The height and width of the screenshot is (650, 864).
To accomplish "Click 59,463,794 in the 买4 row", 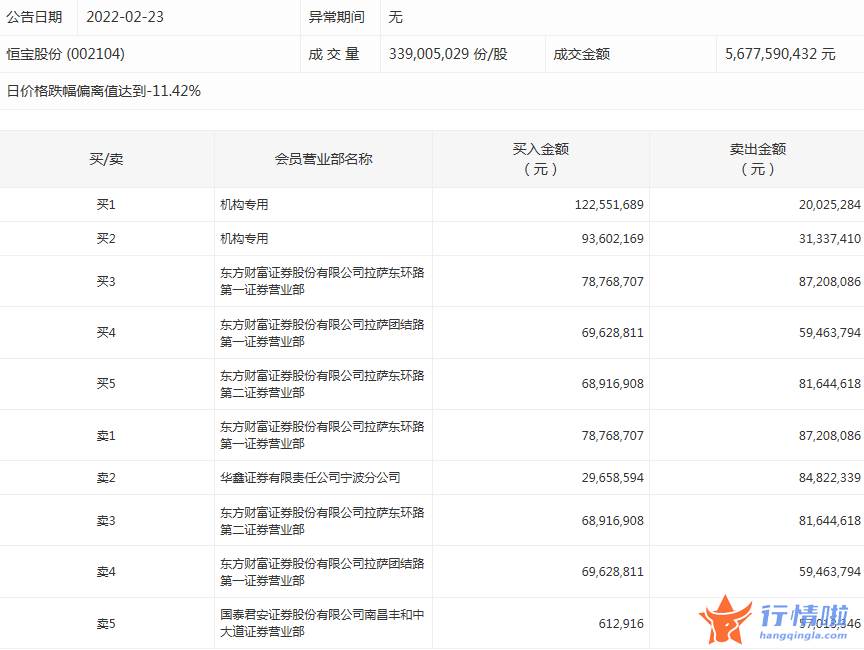I will [x=830, y=333].
